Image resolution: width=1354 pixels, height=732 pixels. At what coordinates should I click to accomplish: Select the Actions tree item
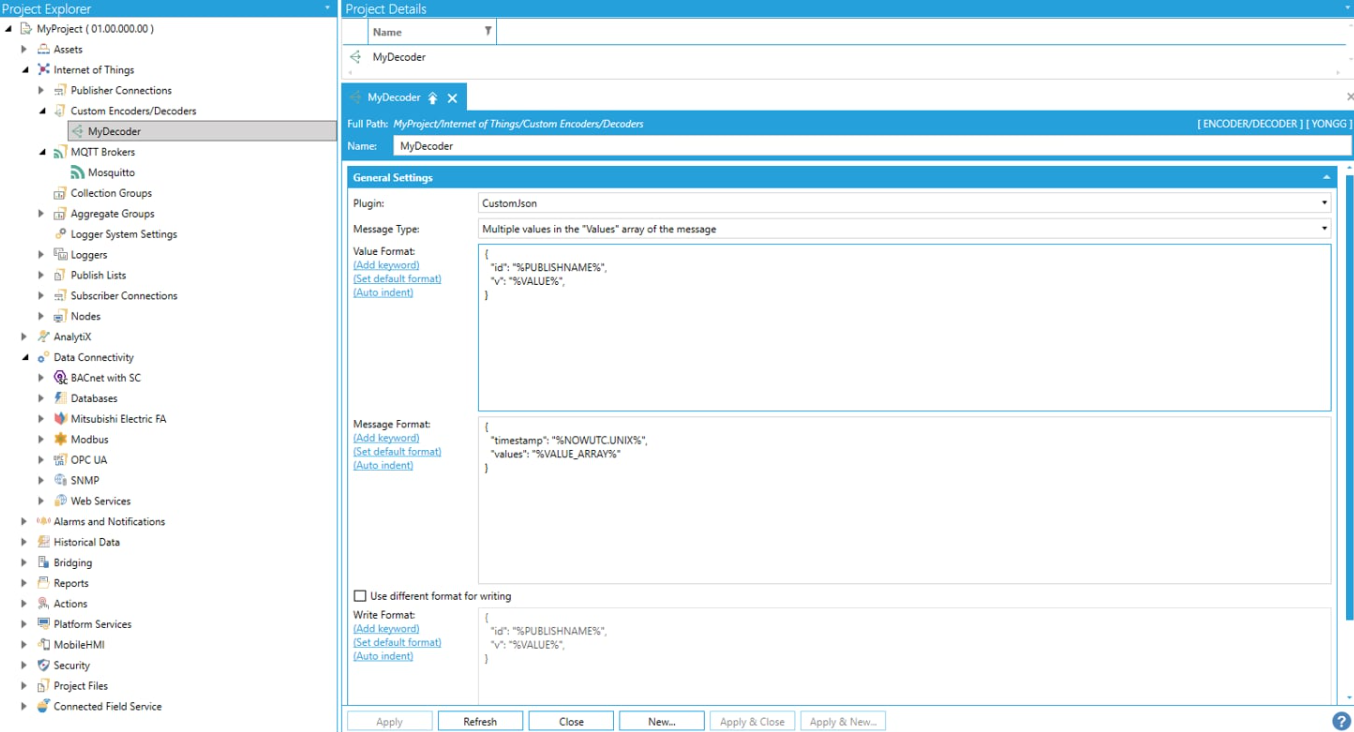(x=70, y=604)
